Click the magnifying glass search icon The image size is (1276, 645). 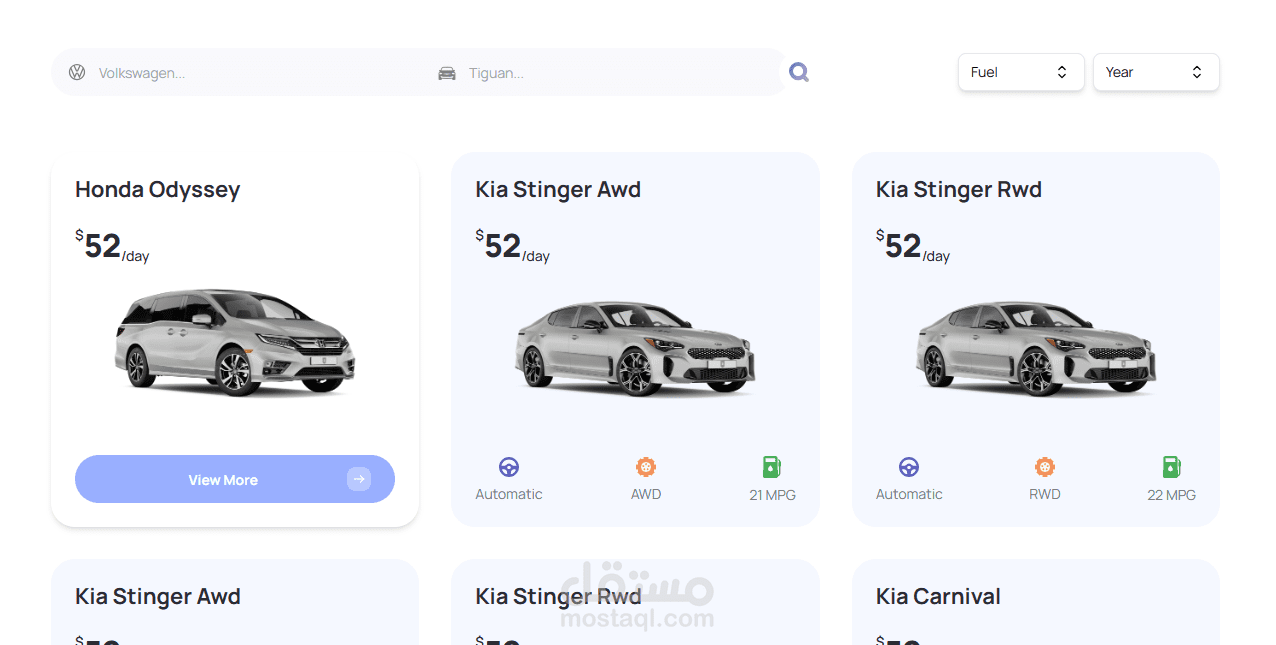tap(798, 72)
